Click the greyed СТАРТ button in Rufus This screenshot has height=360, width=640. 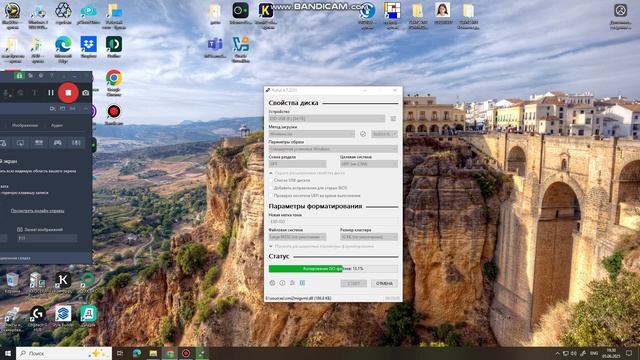coord(353,284)
